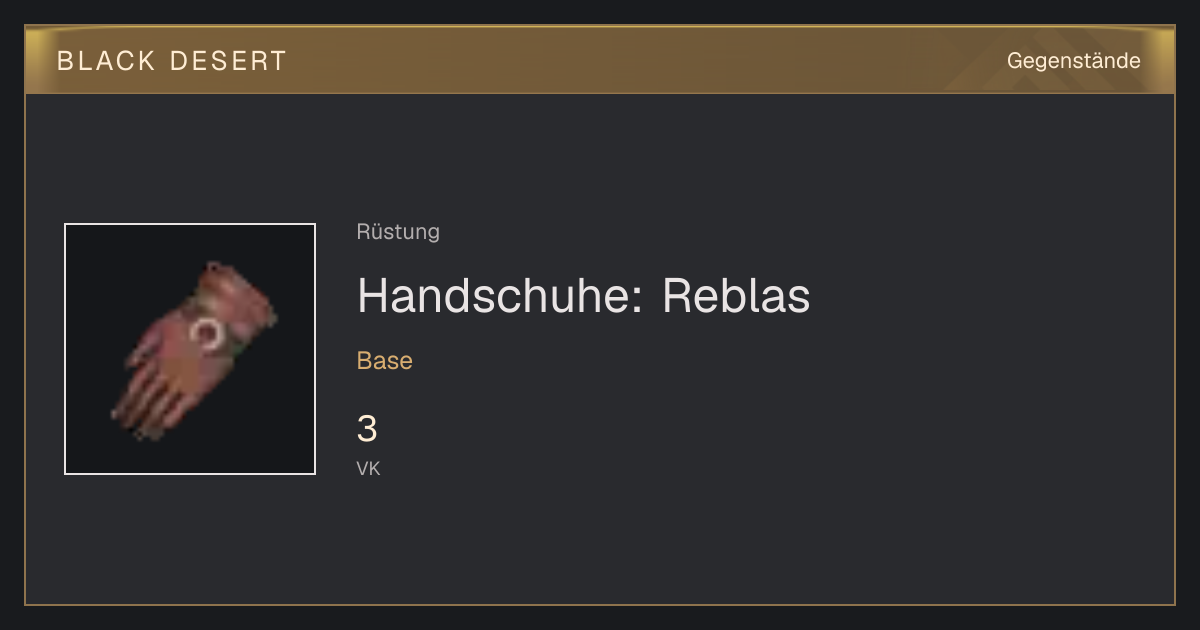Click the gold header banner's middle area
Screen dimensions: 1200x630
point(600,60)
